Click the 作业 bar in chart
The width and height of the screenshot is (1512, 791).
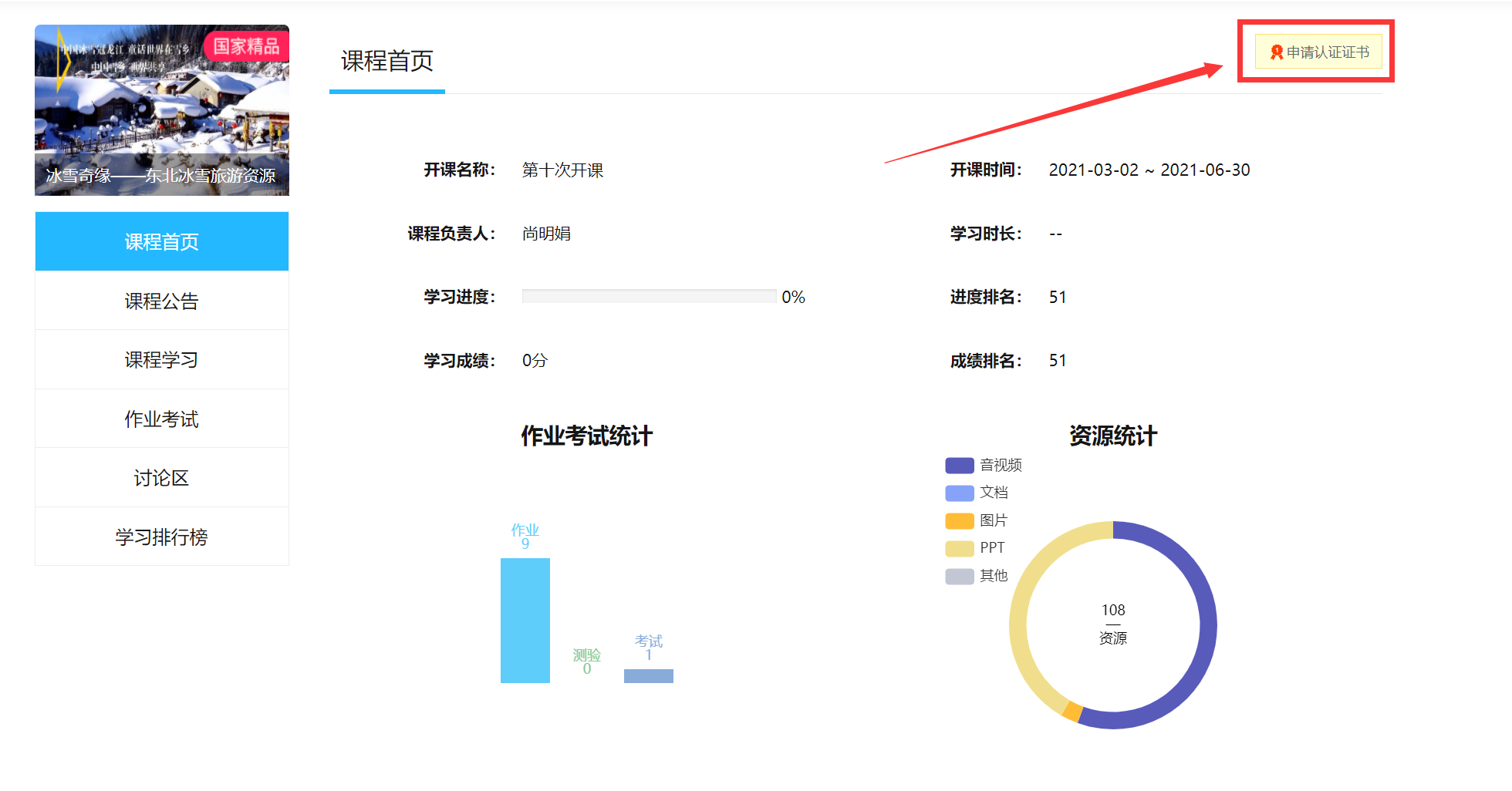(525, 621)
